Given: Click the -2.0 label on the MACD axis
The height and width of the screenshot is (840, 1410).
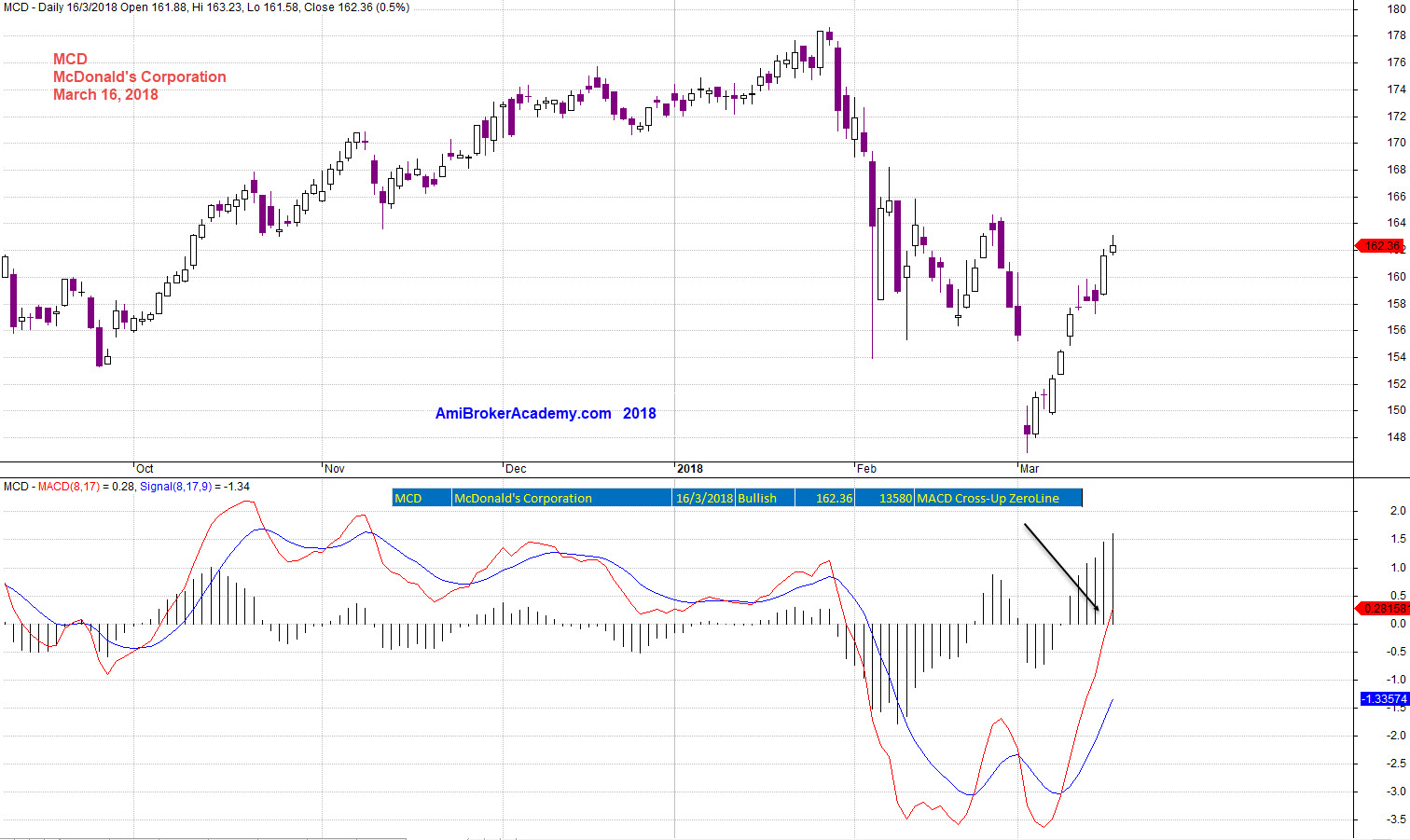Looking at the screenshot, I should [1396, 736].
